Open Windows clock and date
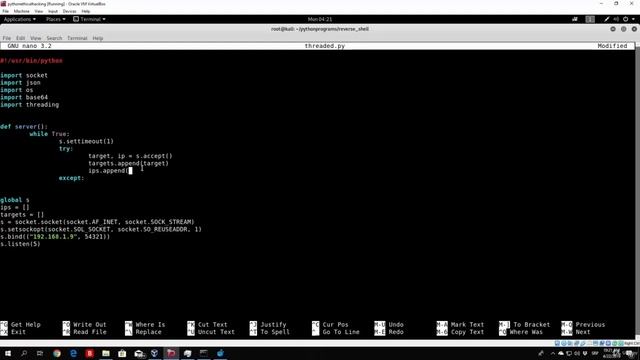This screenshot has width=640, height=360. pyautogui.click(x=611, y=353)
